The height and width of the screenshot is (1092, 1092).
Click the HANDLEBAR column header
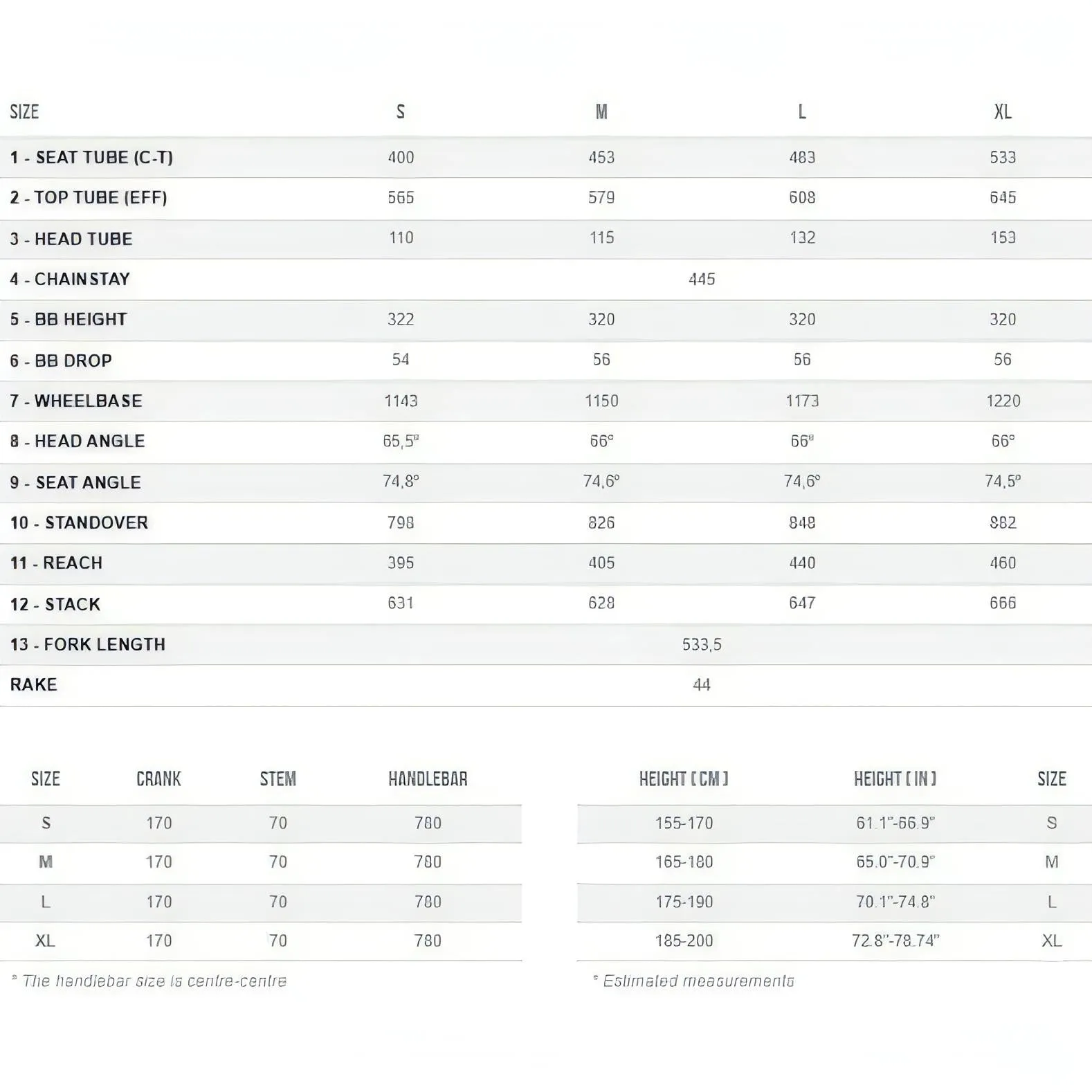tap(428, 779)
